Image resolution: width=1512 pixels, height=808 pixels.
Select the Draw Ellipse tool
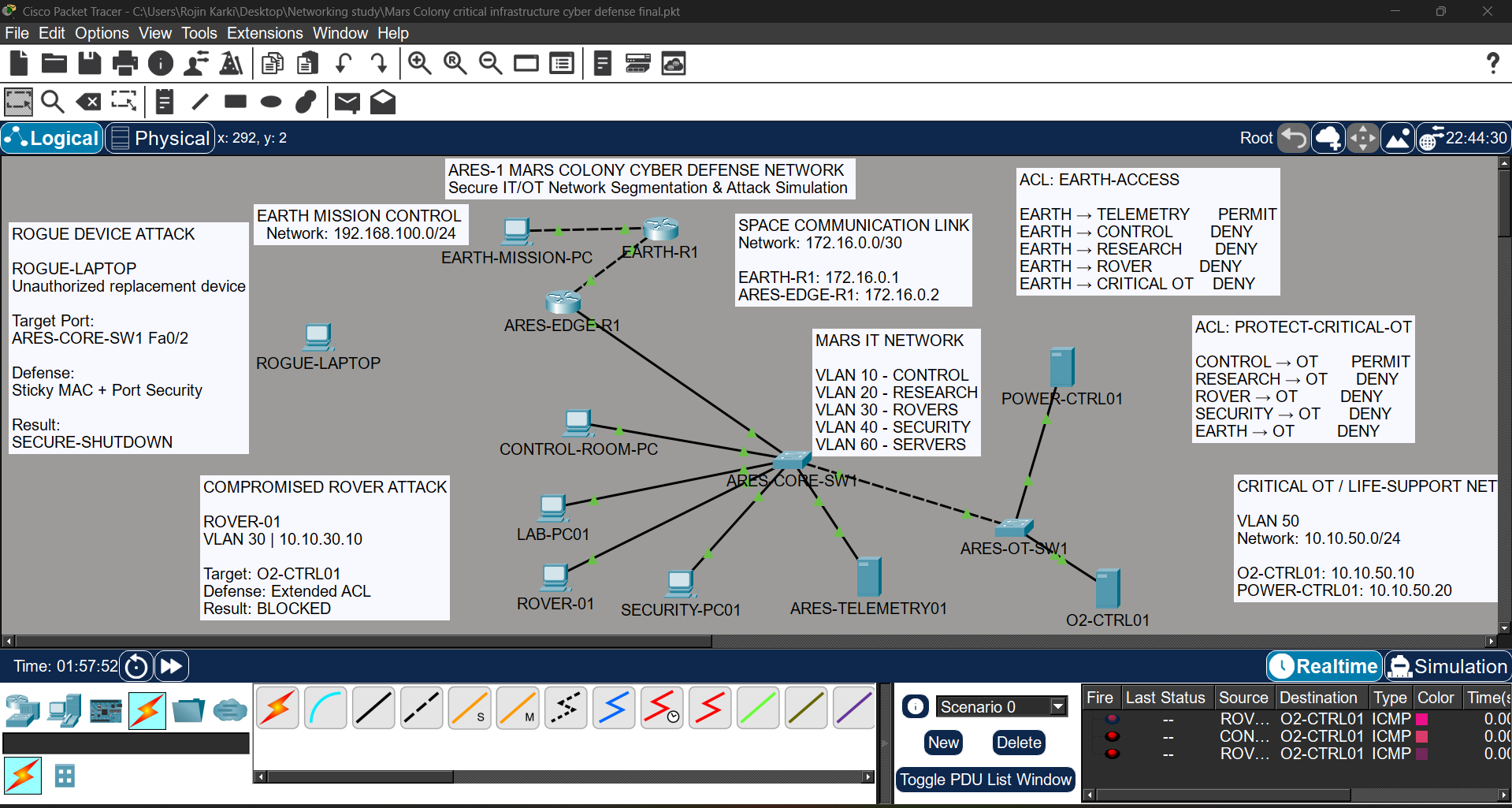pos(270,102)
